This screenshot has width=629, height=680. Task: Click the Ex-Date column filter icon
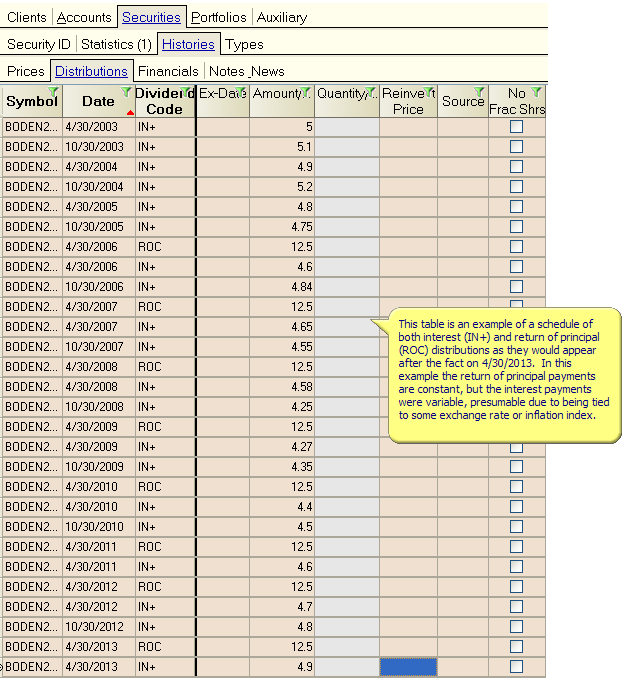tap(242, 92)
